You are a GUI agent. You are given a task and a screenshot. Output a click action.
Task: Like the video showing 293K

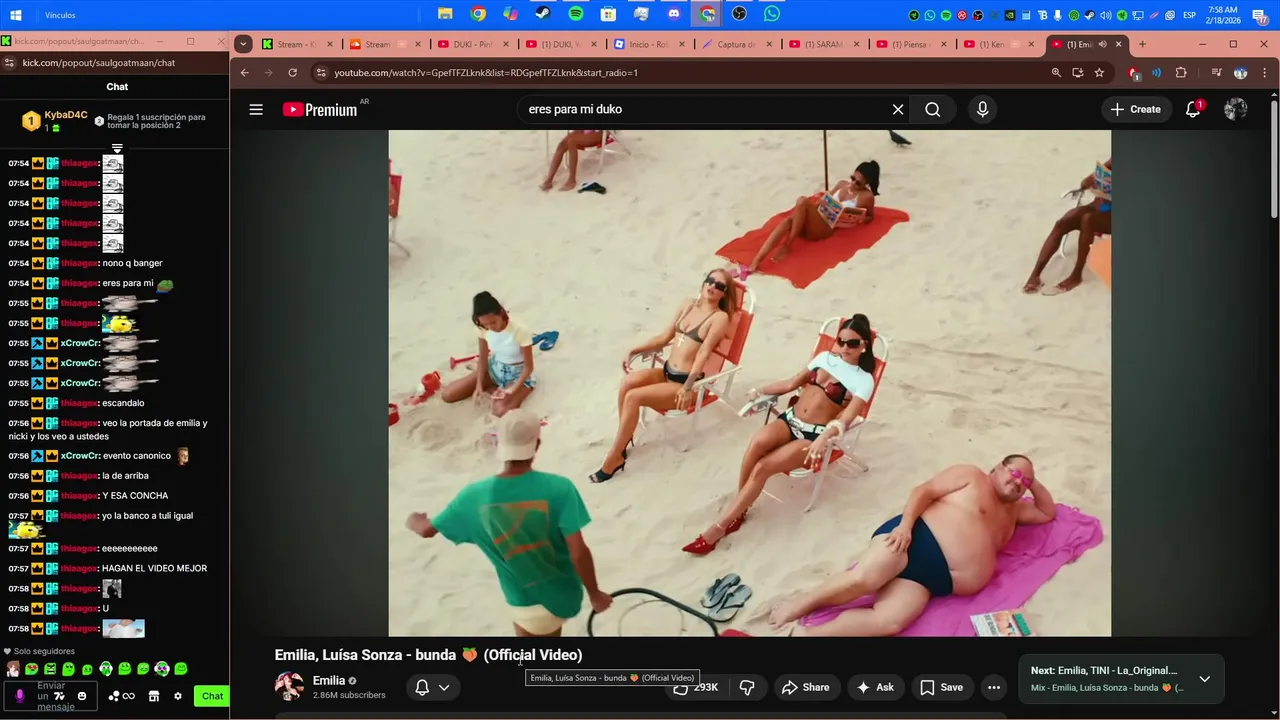(x=697, y=687)
